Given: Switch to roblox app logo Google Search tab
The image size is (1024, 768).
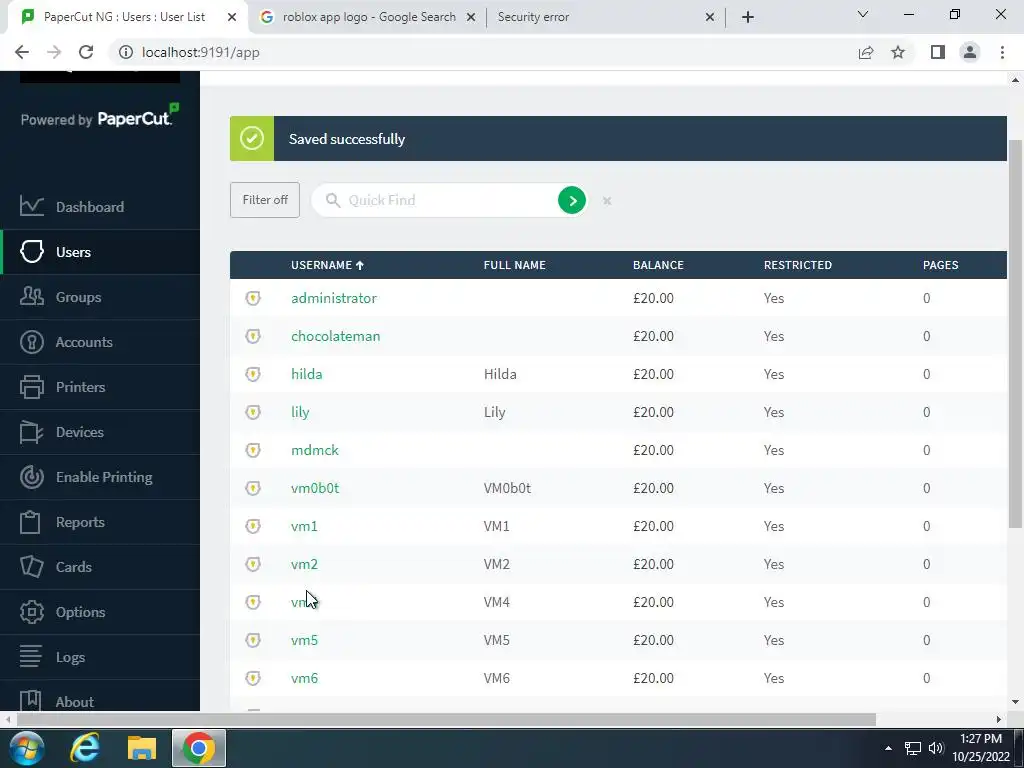Looking at the screenshot, I should tap(369, 17).
